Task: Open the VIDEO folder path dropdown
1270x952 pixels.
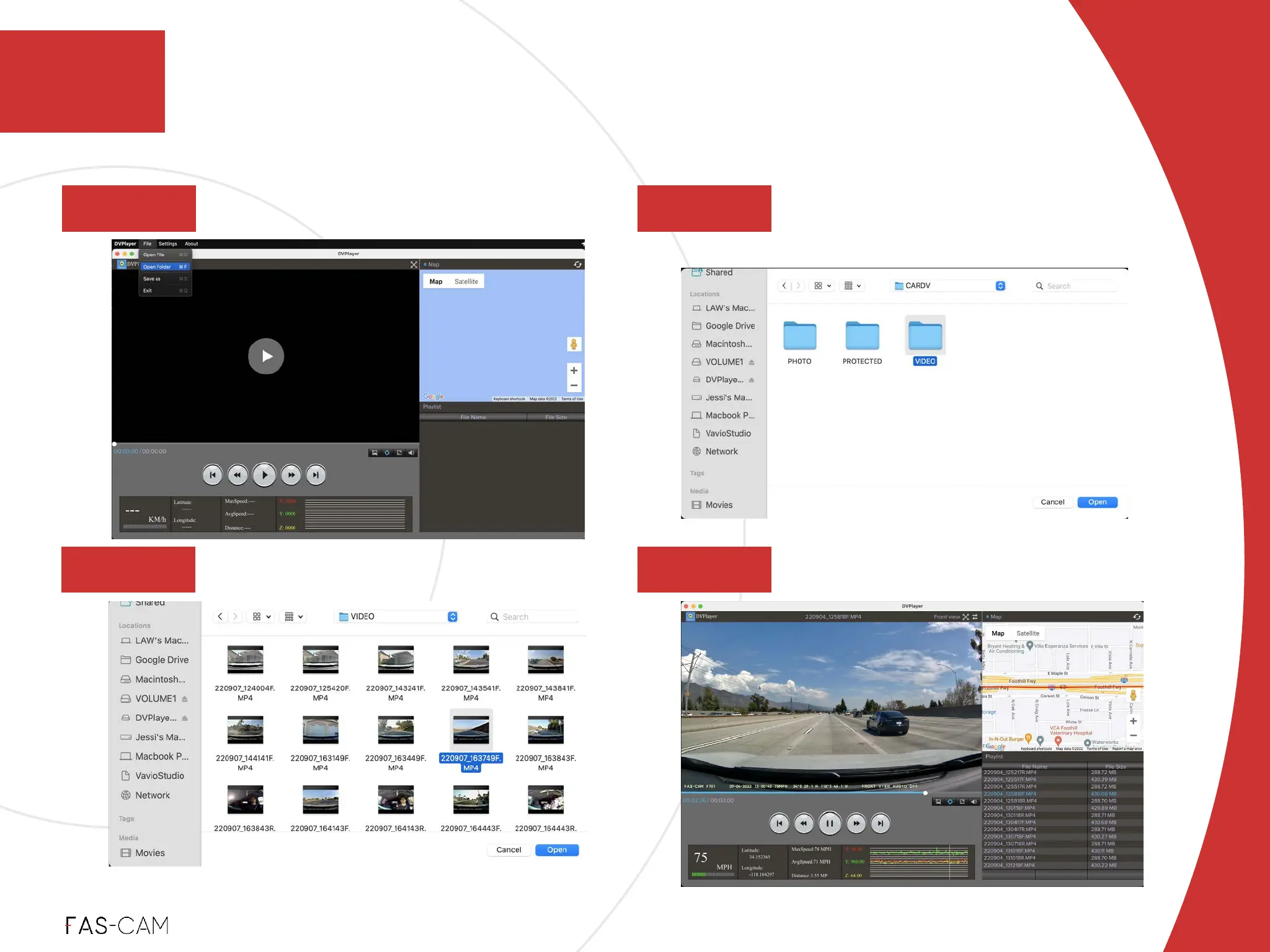Action: click(453, 617)
